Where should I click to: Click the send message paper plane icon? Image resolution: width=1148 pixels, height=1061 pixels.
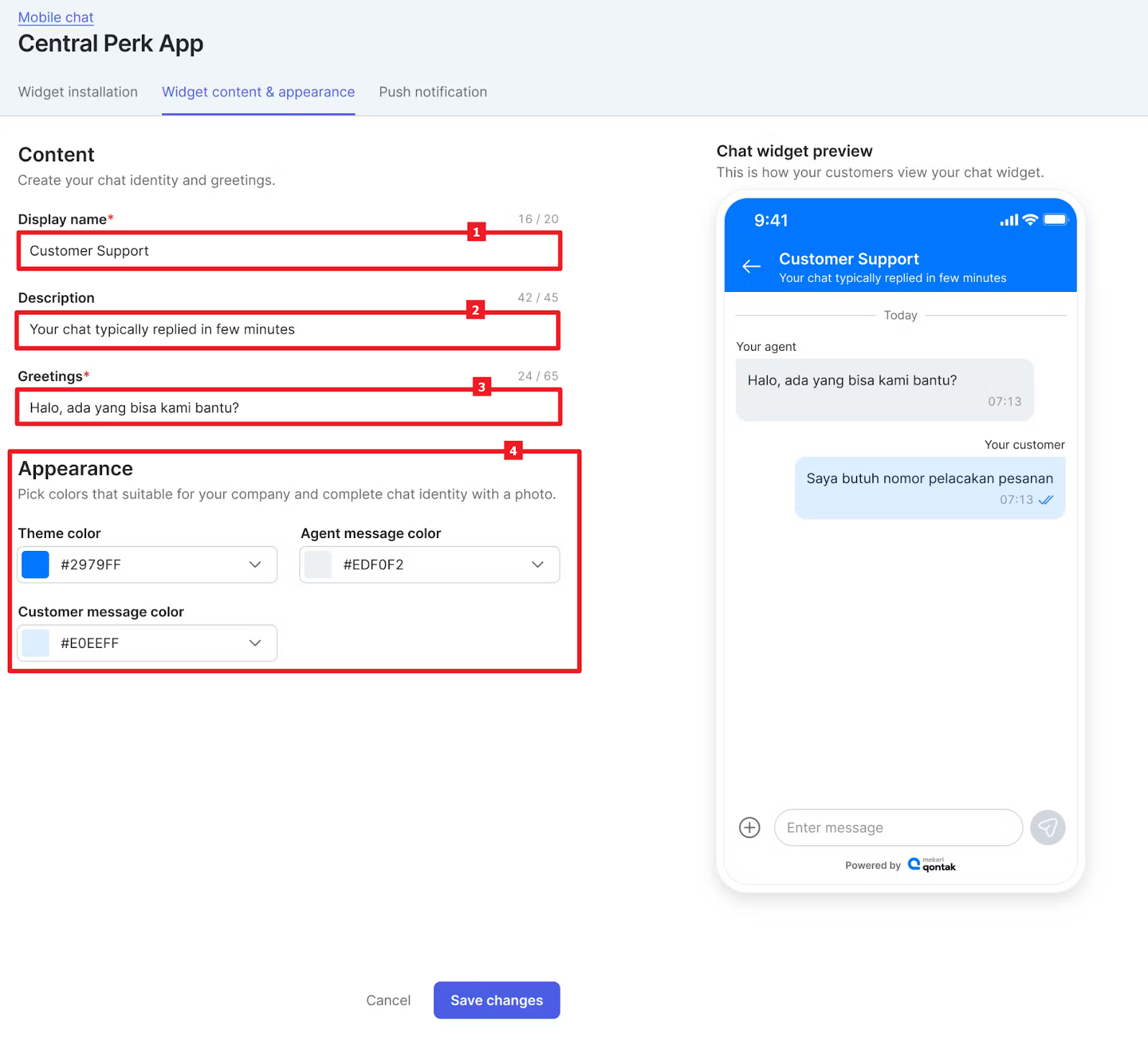click(1048, 827)
